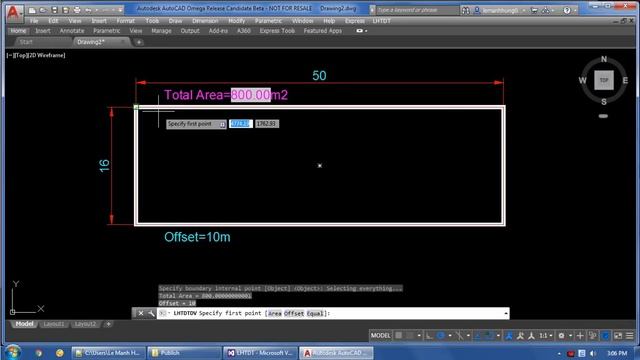640x360 pixels.
Task: Switch to the Express Tools ribbon tab
Action: pos(277,31)
